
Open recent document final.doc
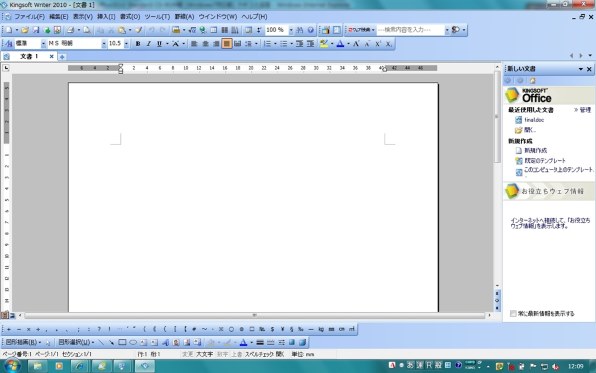[x=534, y=120]
